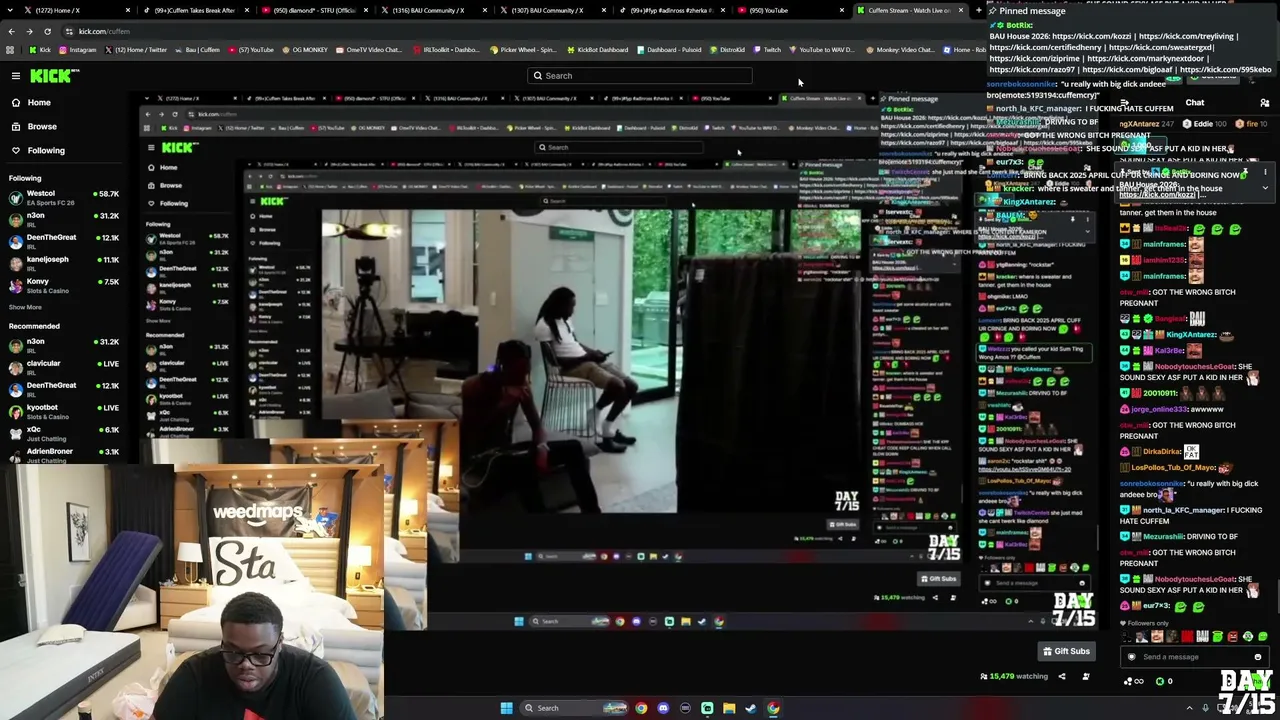
Task: Open the IRLToolkit Dashboard bookmark
Action: [445, 50]
